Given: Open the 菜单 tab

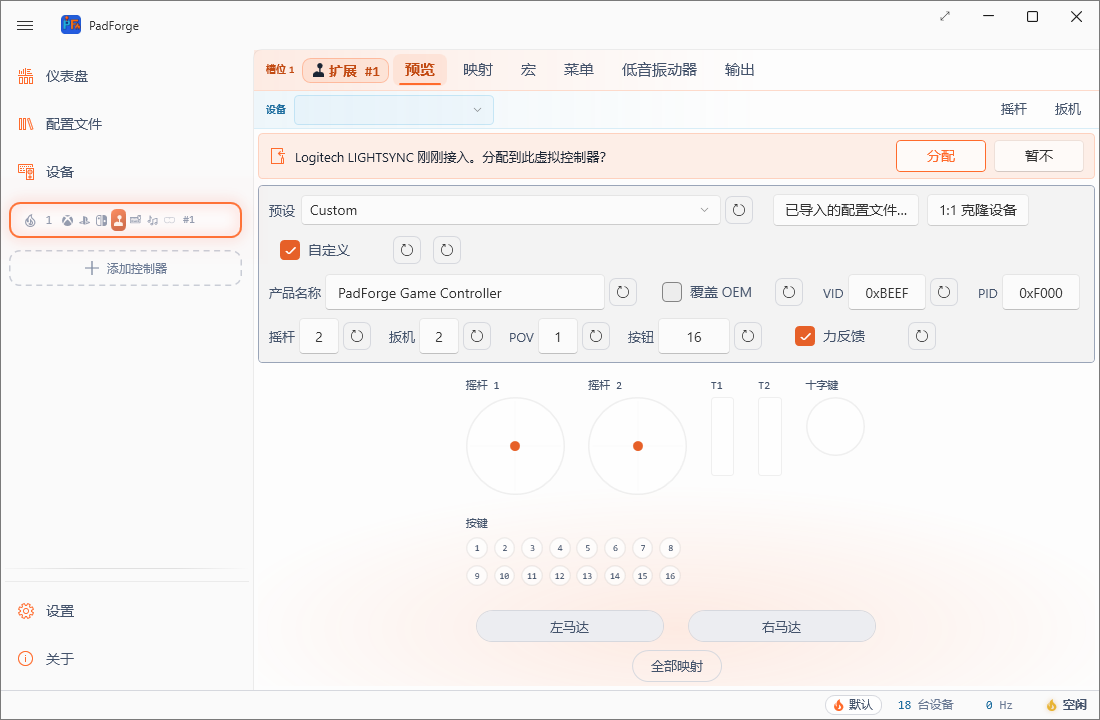Looking at the screenshot, I should click(579, 69).
